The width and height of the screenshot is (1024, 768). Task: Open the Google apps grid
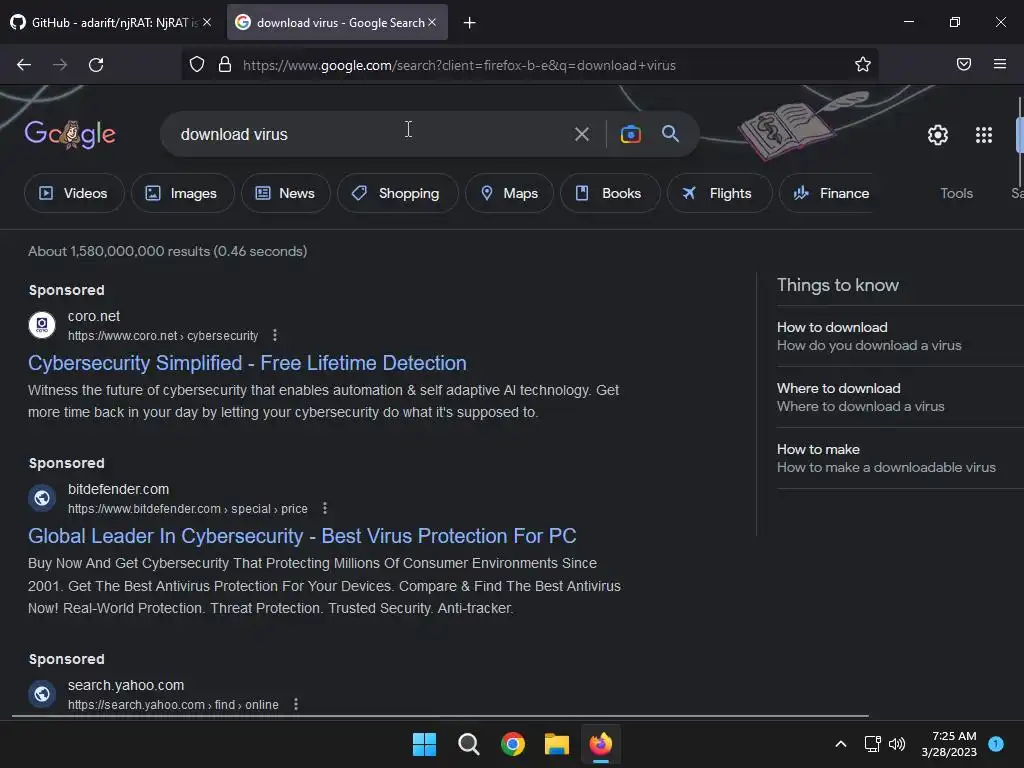point(984,135)
